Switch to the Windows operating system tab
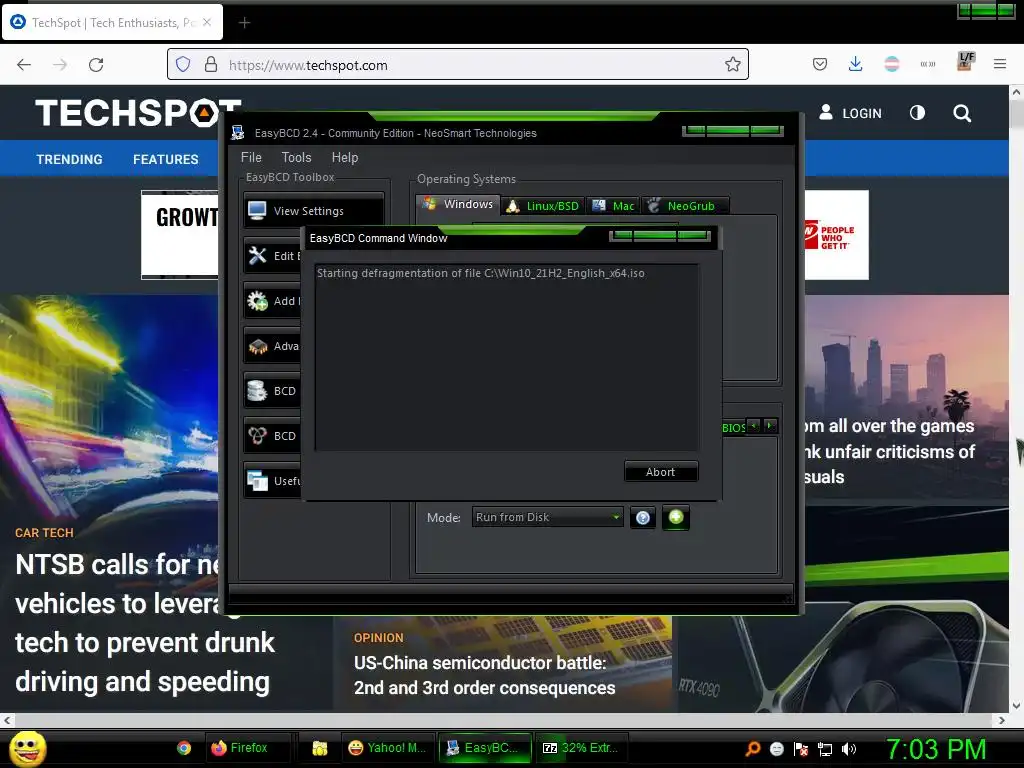The height and width of the screenshot is (768, 1024). tap(458, 204)
